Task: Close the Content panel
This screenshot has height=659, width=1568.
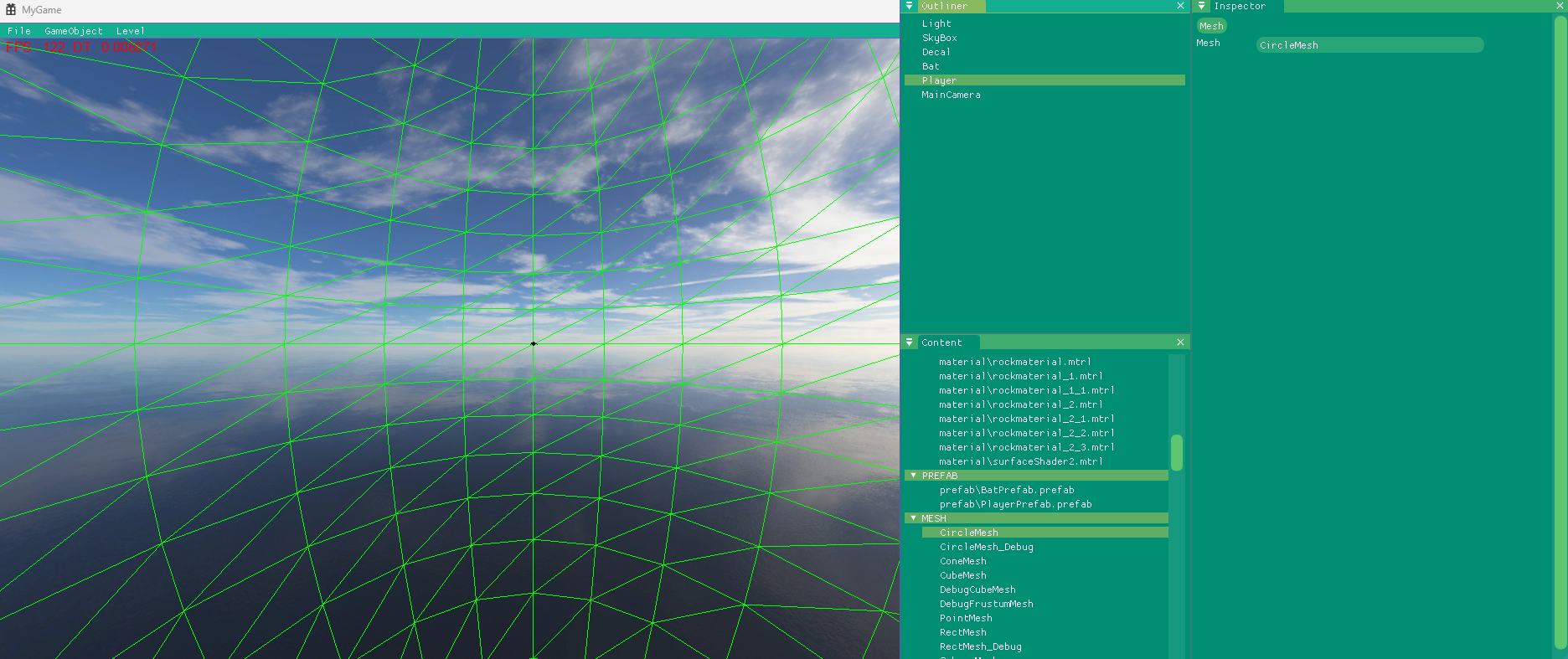Action: tap(1180, 342)
